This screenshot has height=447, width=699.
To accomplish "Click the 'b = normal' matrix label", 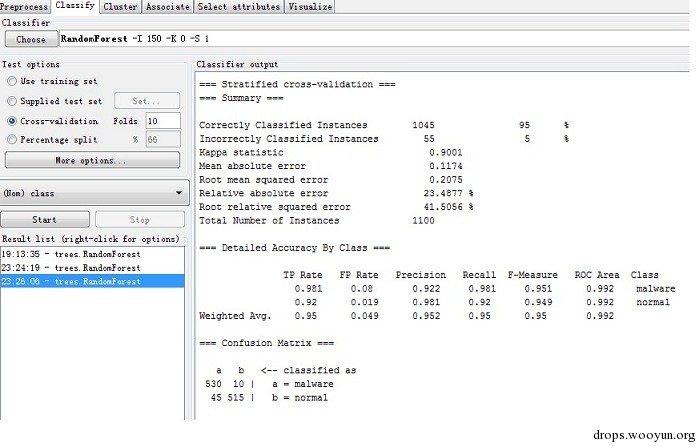I will [300, 398].
